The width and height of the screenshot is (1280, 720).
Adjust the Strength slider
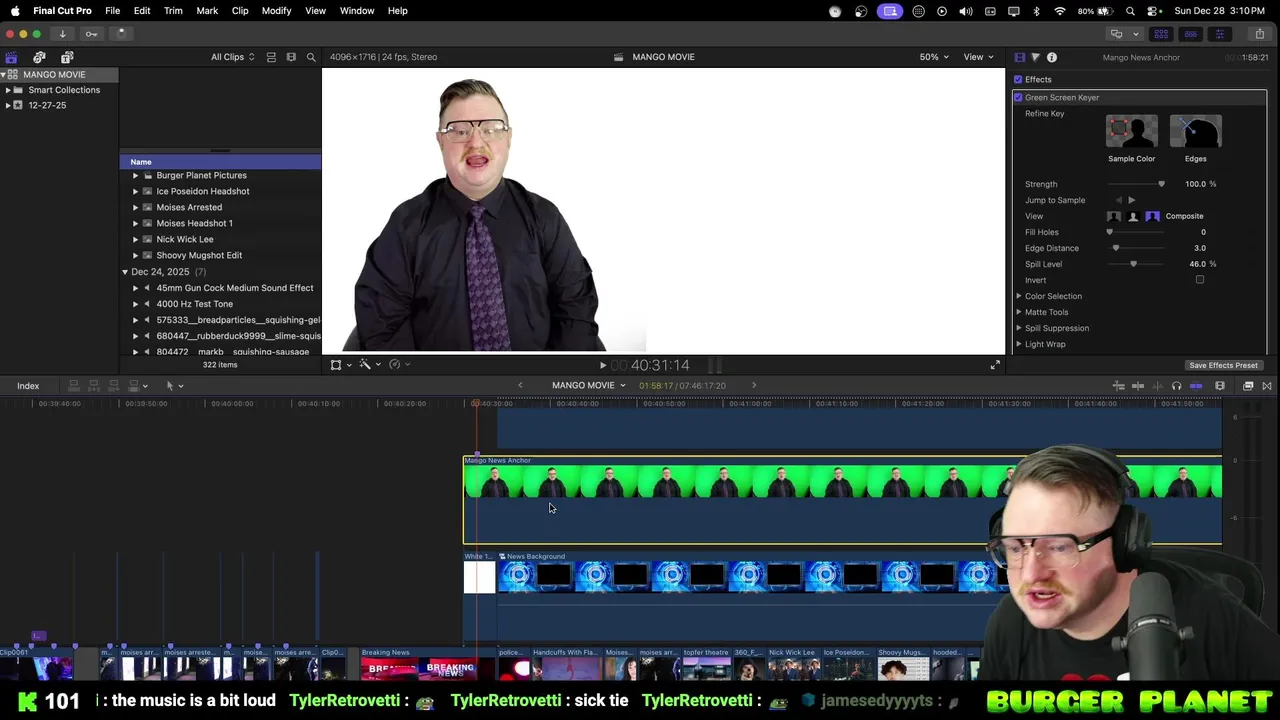click(x=1136, y=184)
